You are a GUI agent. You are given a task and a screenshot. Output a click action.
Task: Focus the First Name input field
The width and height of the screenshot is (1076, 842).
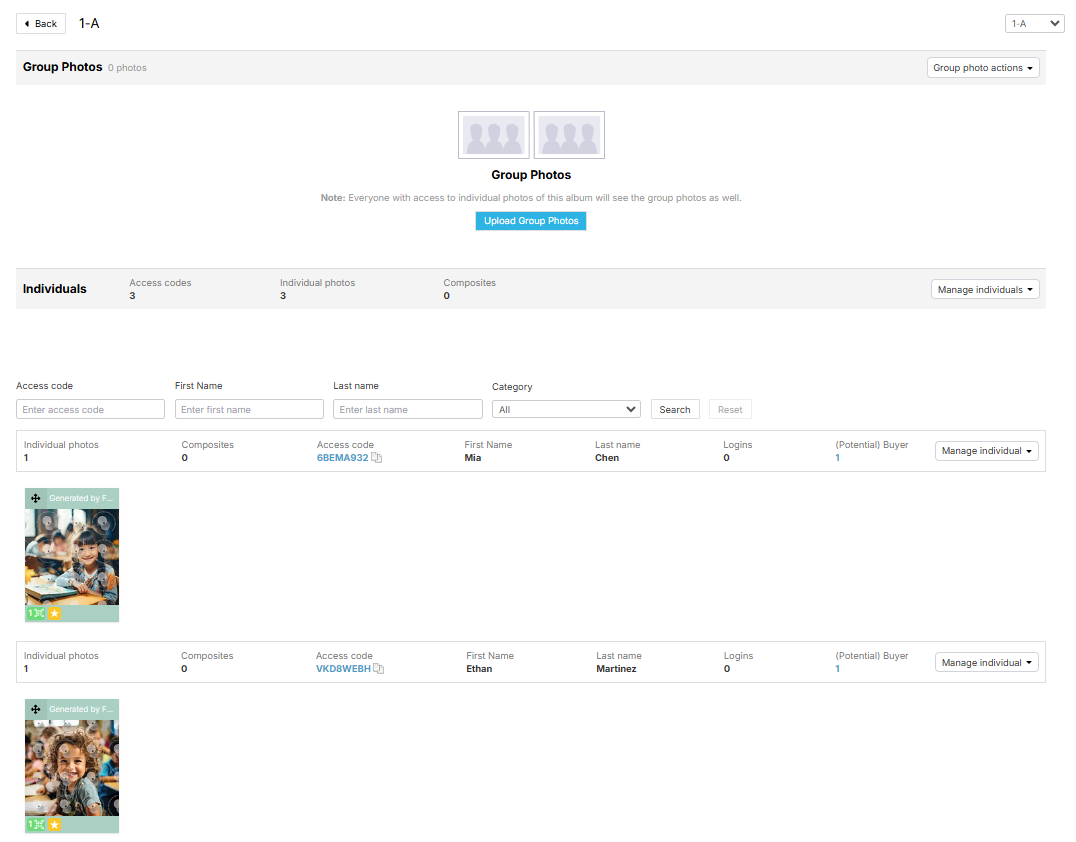click(x=249, y=410)
